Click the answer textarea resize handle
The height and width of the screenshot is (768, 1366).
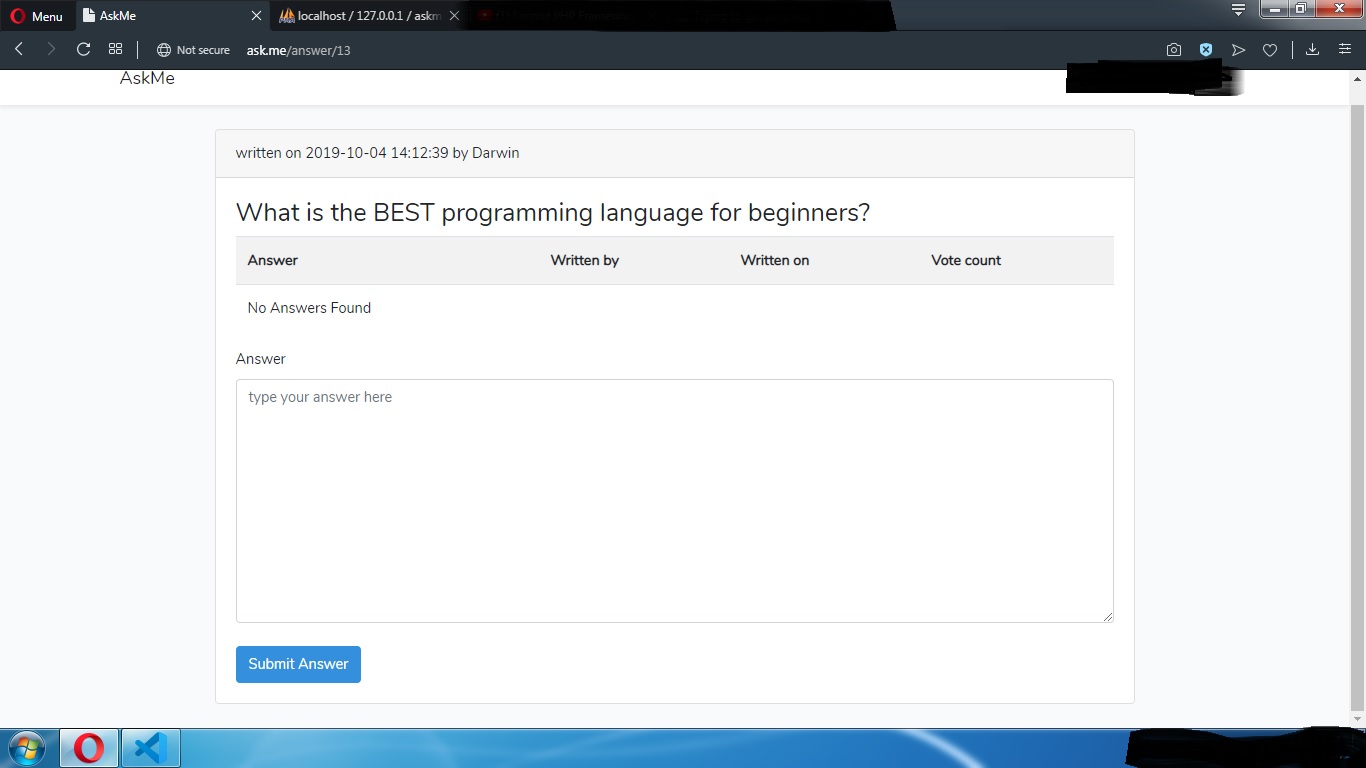click(1107, 616)
